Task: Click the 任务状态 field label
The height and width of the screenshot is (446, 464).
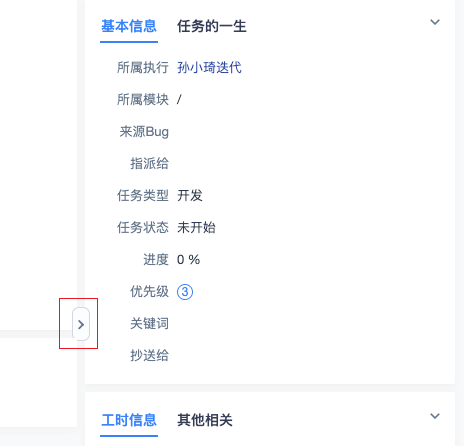Action: tap(143, 228)
